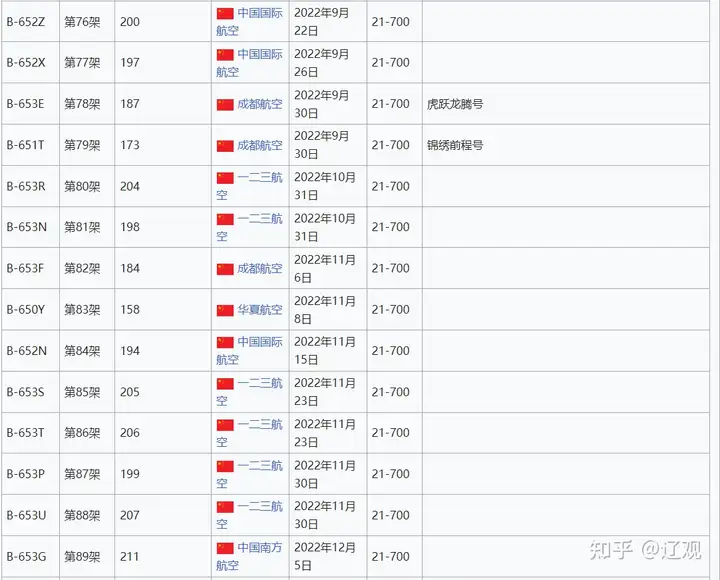Click serial number 211 cell
Viewport: 720px width, 580px height.
(163, 556)
